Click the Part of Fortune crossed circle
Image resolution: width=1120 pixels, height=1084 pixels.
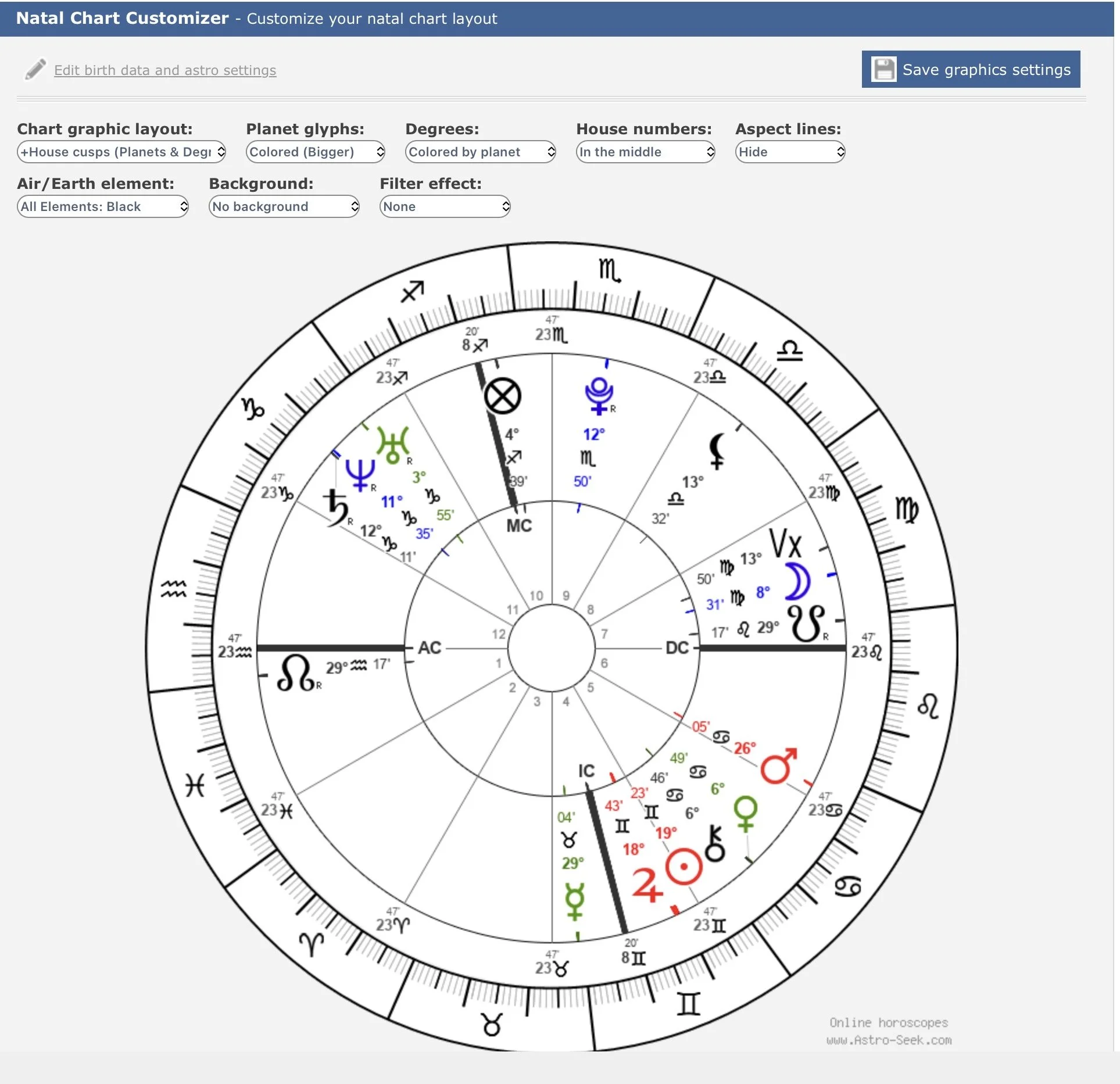(502, 396)
